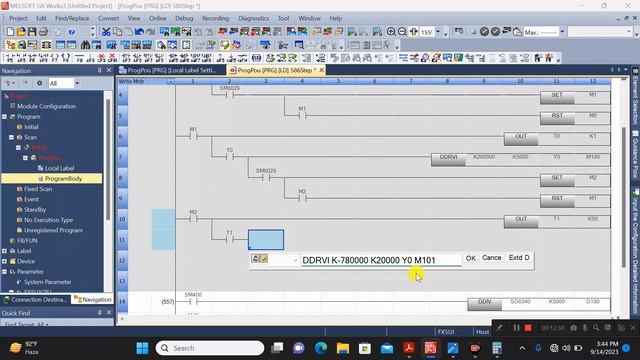
Task: Select Unregistered Program tree item
Action: pyautogui.click(x=53, y=230)
